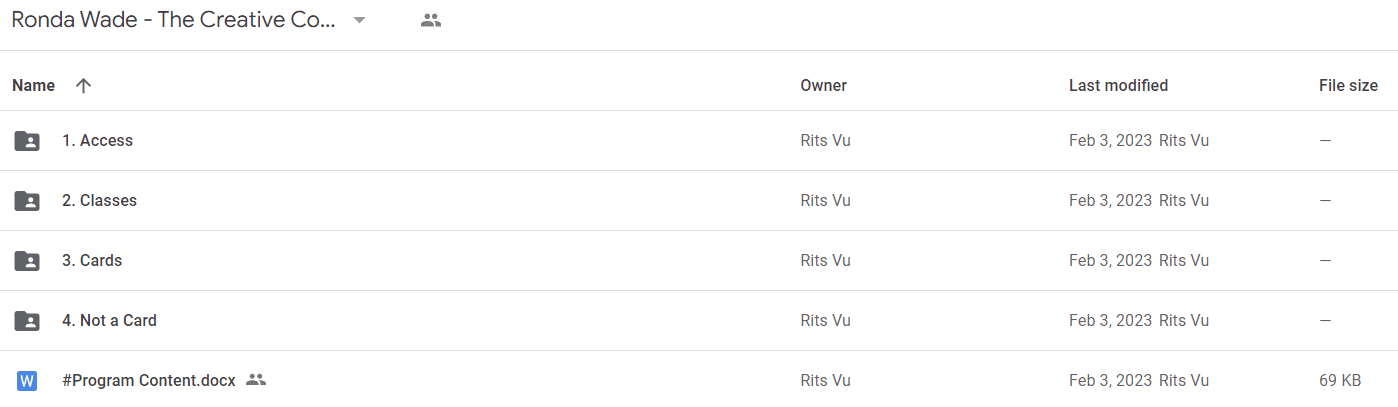Click the shared people icon beside title

pyautogui.click(x=431, y=20)
